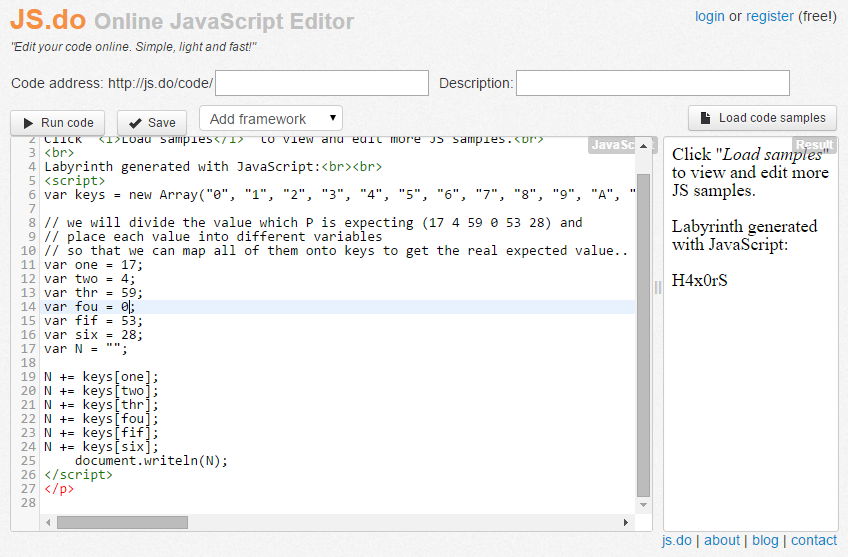Image resolution: width=848 pixels, height=557 pixels.
Task: Click code line "var N = "";"
Action: 86,349
